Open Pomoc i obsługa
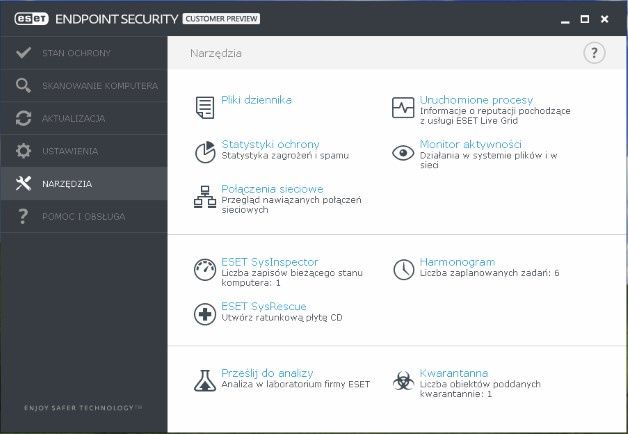Screen dimensions: 628x434 (x=84, y=217)
